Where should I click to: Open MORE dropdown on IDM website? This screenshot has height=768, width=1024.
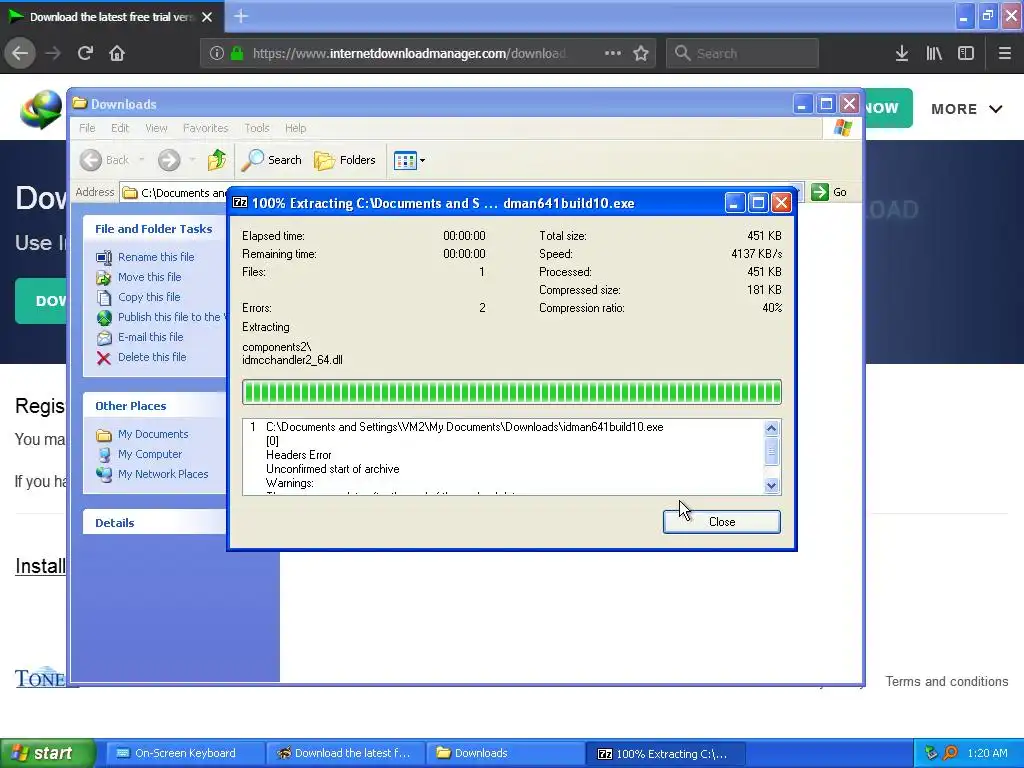pos(967,109)
